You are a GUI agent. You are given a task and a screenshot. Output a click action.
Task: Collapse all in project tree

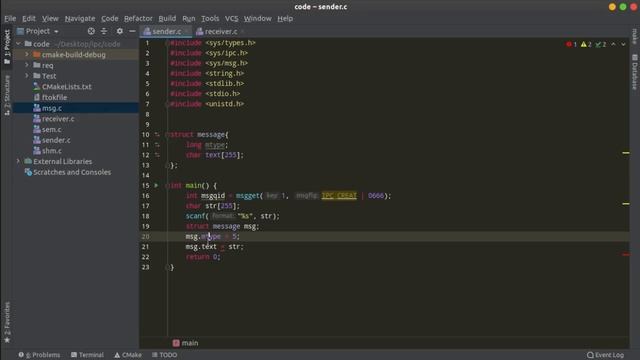(104, 31)
